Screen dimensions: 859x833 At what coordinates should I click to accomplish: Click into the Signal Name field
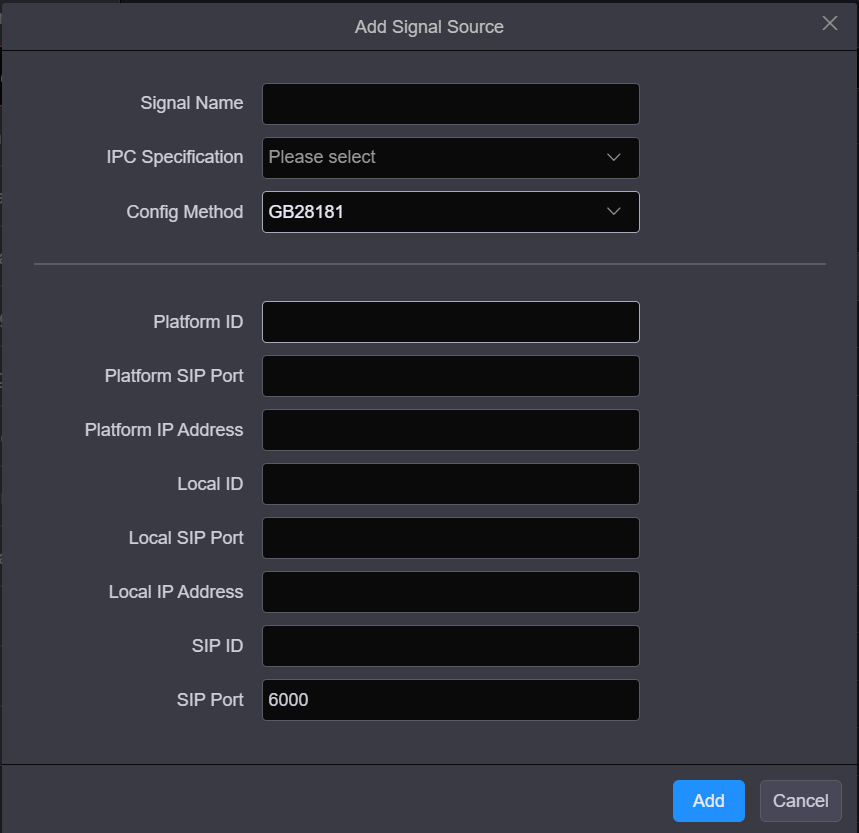tap(450, 104)
